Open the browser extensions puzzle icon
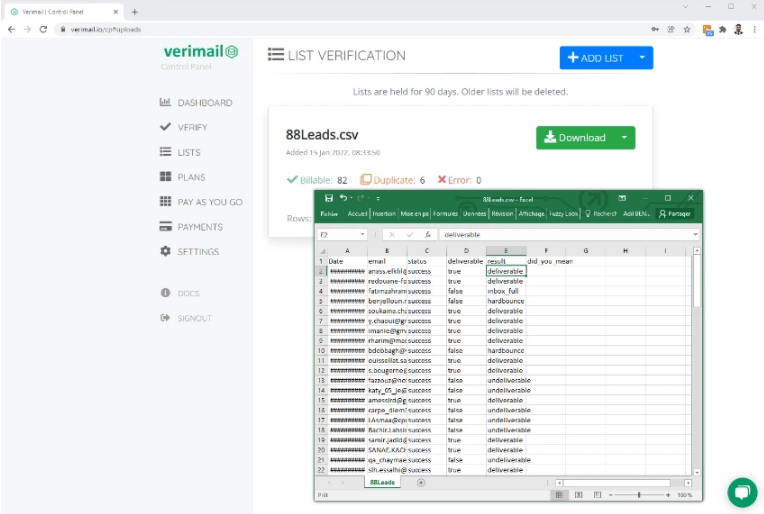 click(723, 29)
